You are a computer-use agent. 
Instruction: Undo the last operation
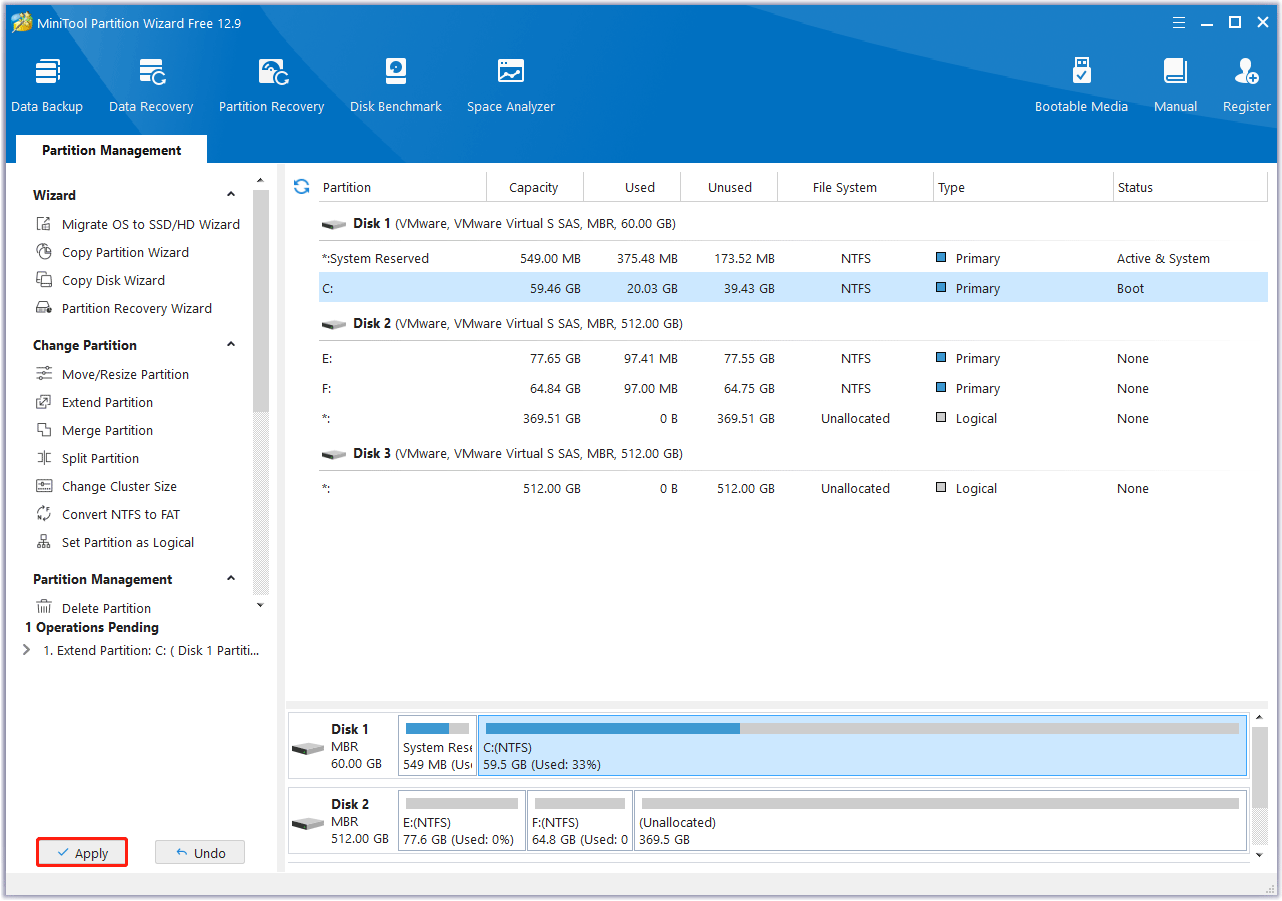tap(200, 853)
